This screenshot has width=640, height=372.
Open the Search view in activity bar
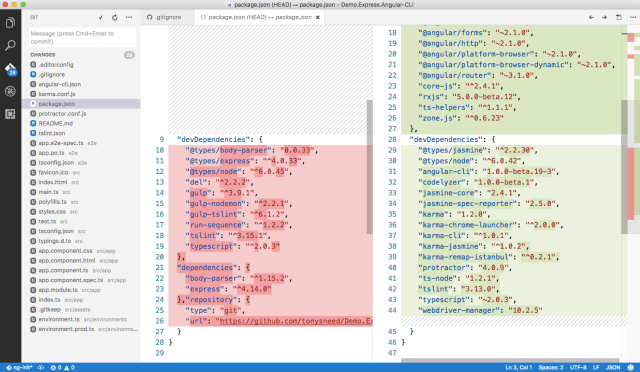(10, 45)
